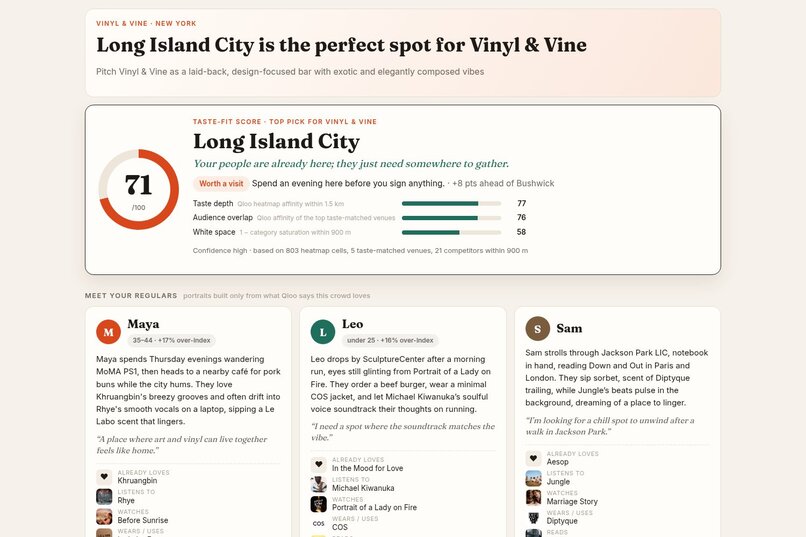Open Portrait of a Lady on Fire thumbnail
The image size is (806, 537).
coord(319,504)
